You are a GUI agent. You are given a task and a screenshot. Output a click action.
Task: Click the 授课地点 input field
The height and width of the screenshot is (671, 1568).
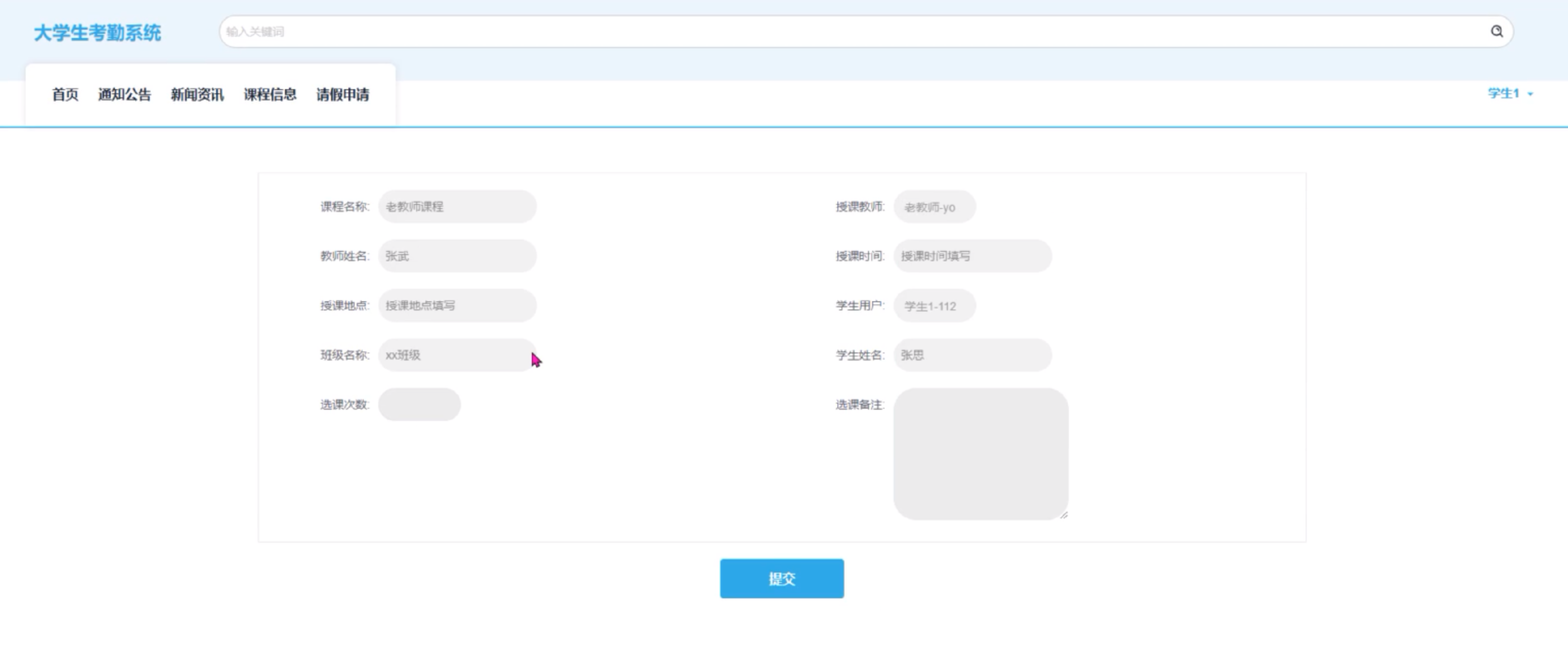[457, 305]
